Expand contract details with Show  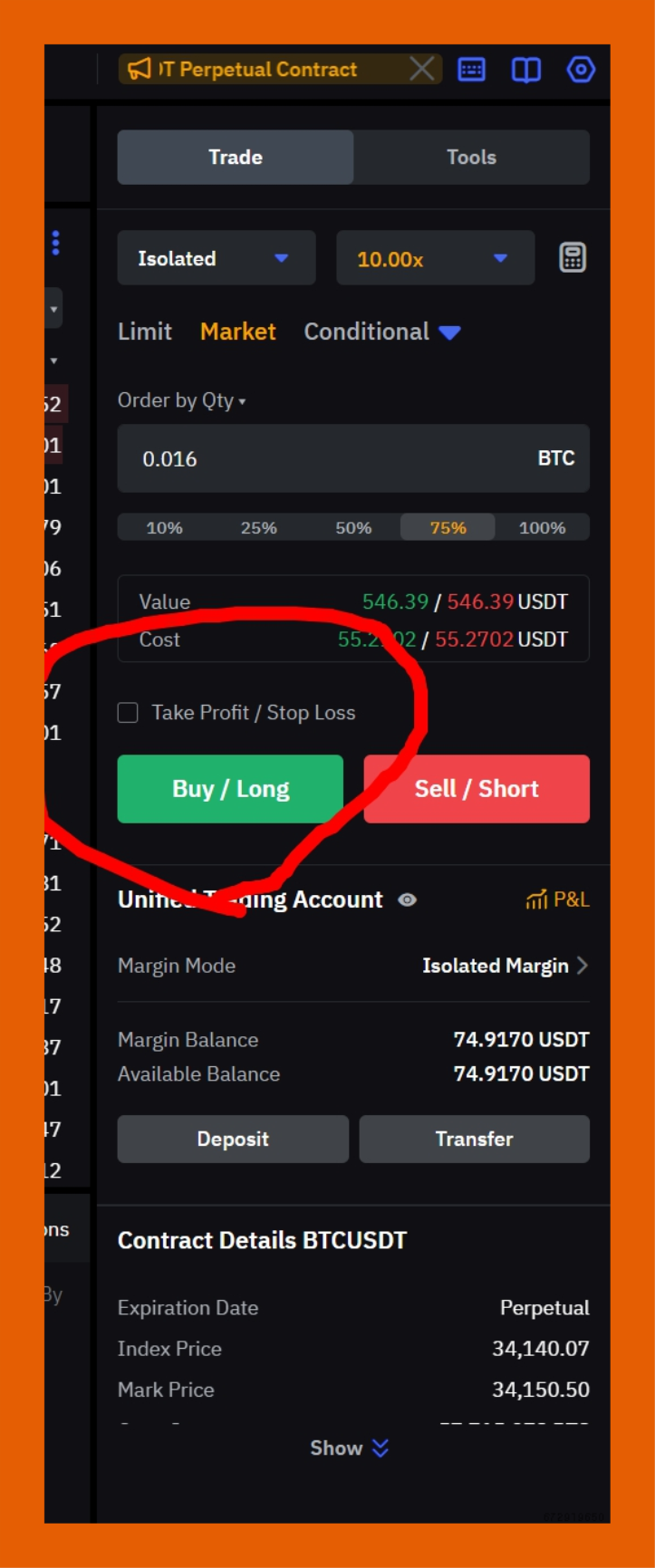click(x=349, y=1448)
